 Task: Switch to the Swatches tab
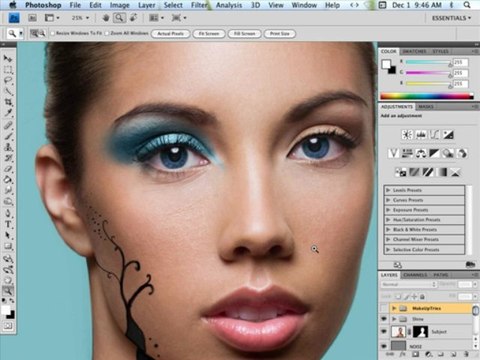click(414, 51)
